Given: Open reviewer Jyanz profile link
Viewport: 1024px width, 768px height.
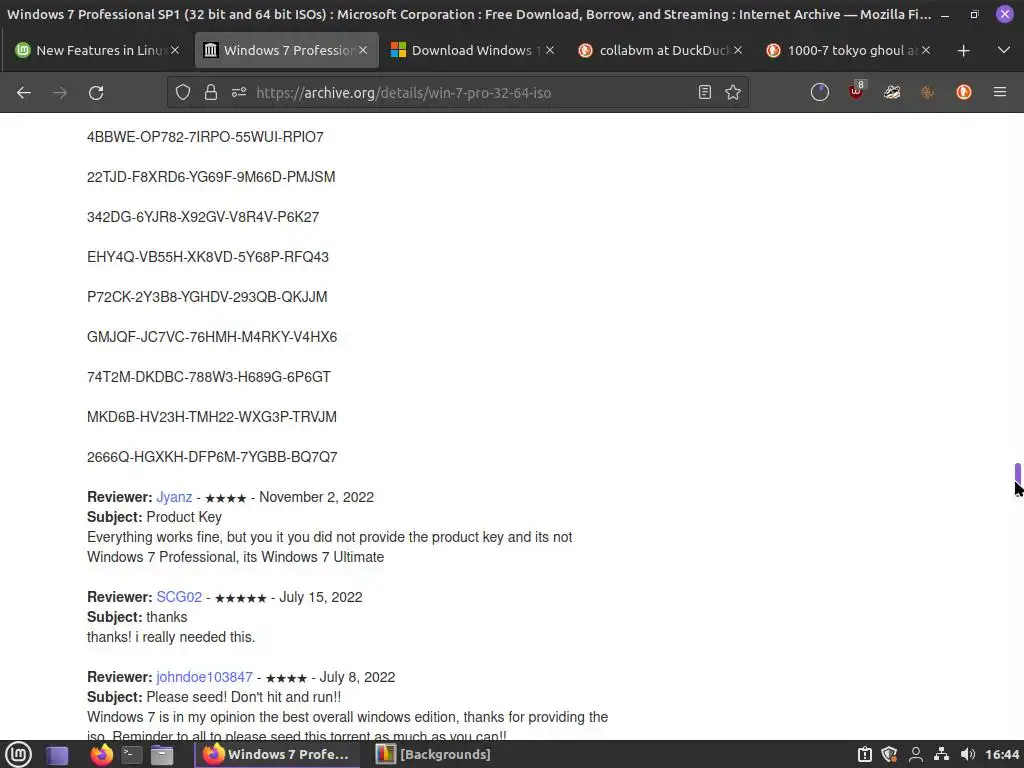Looking at the screenshot, I should (174, 497).
